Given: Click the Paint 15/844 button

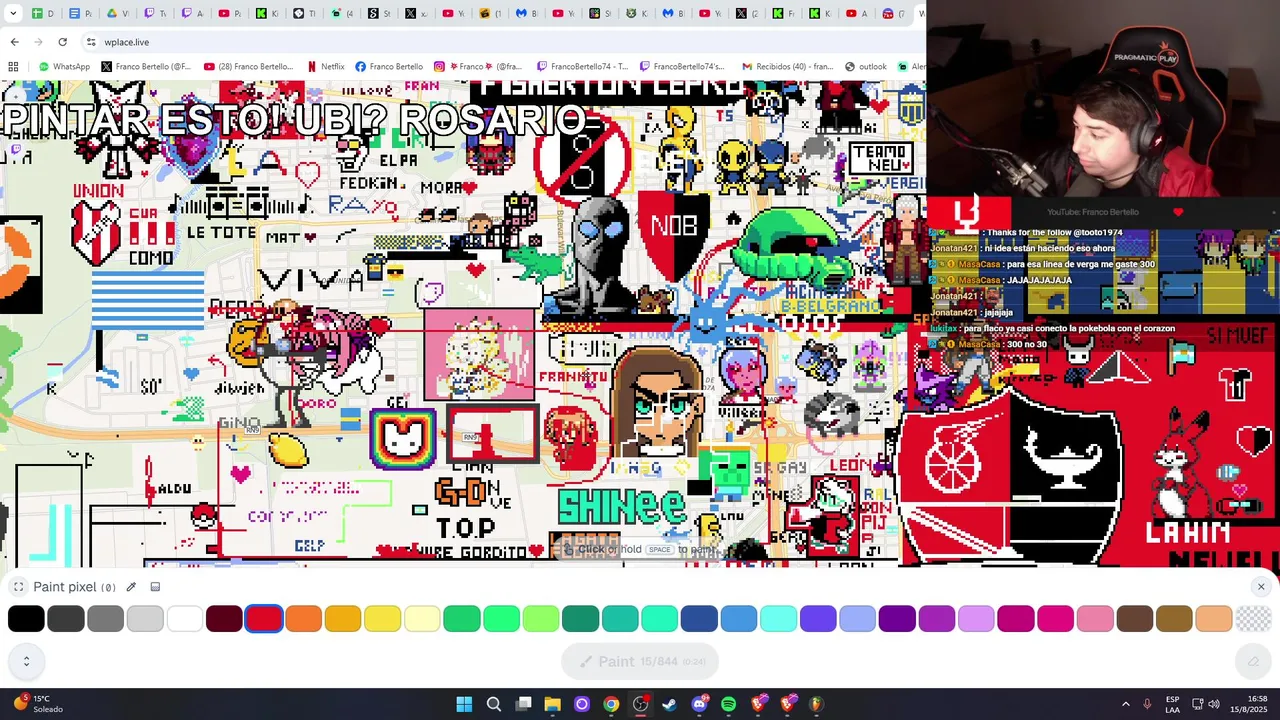Looking at the screenshot, I should pos(639,661).
